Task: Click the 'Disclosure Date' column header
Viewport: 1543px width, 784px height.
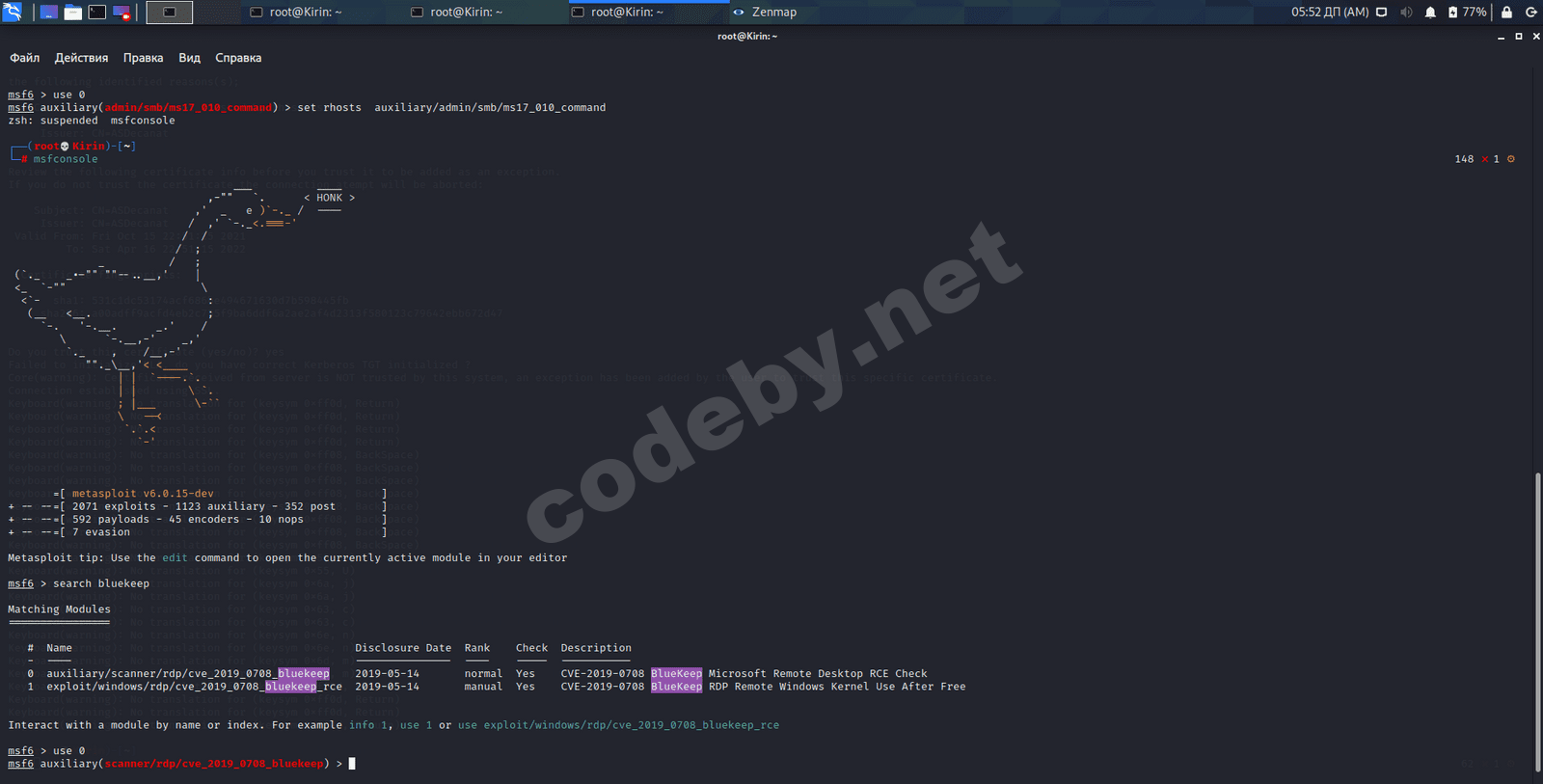Action: click(403, 648)
